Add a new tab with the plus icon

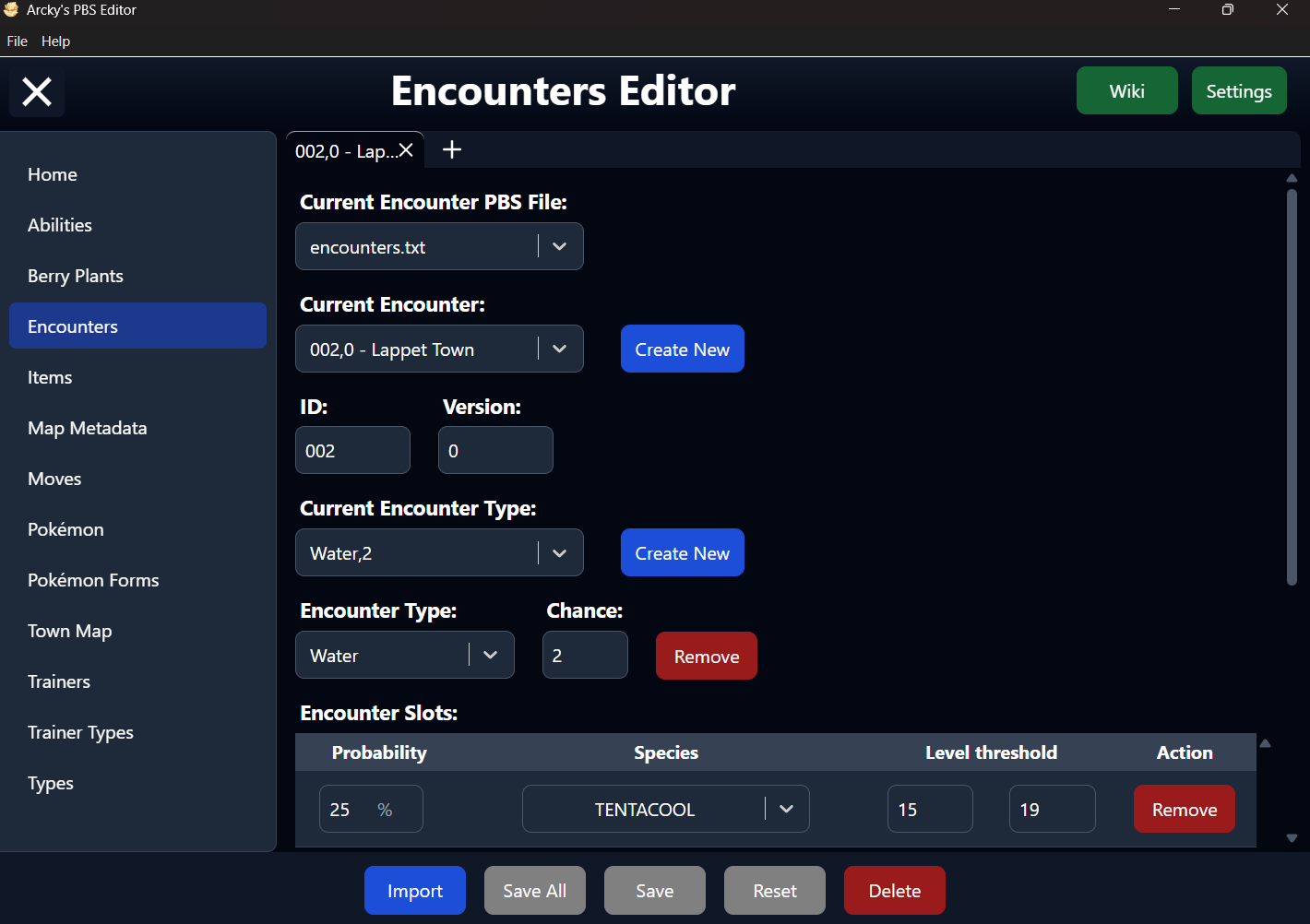[x=452, y=149]
